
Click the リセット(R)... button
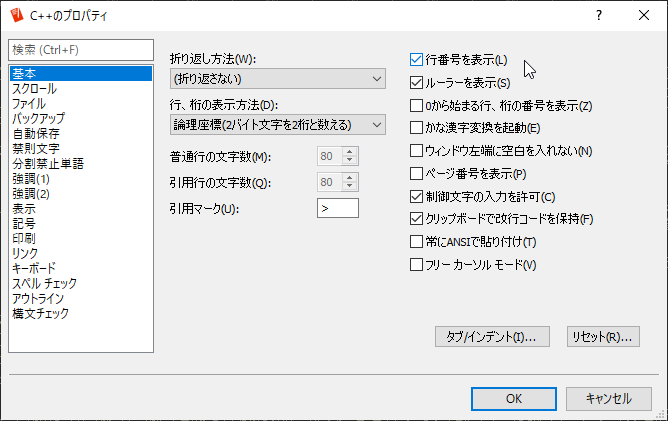603,337
